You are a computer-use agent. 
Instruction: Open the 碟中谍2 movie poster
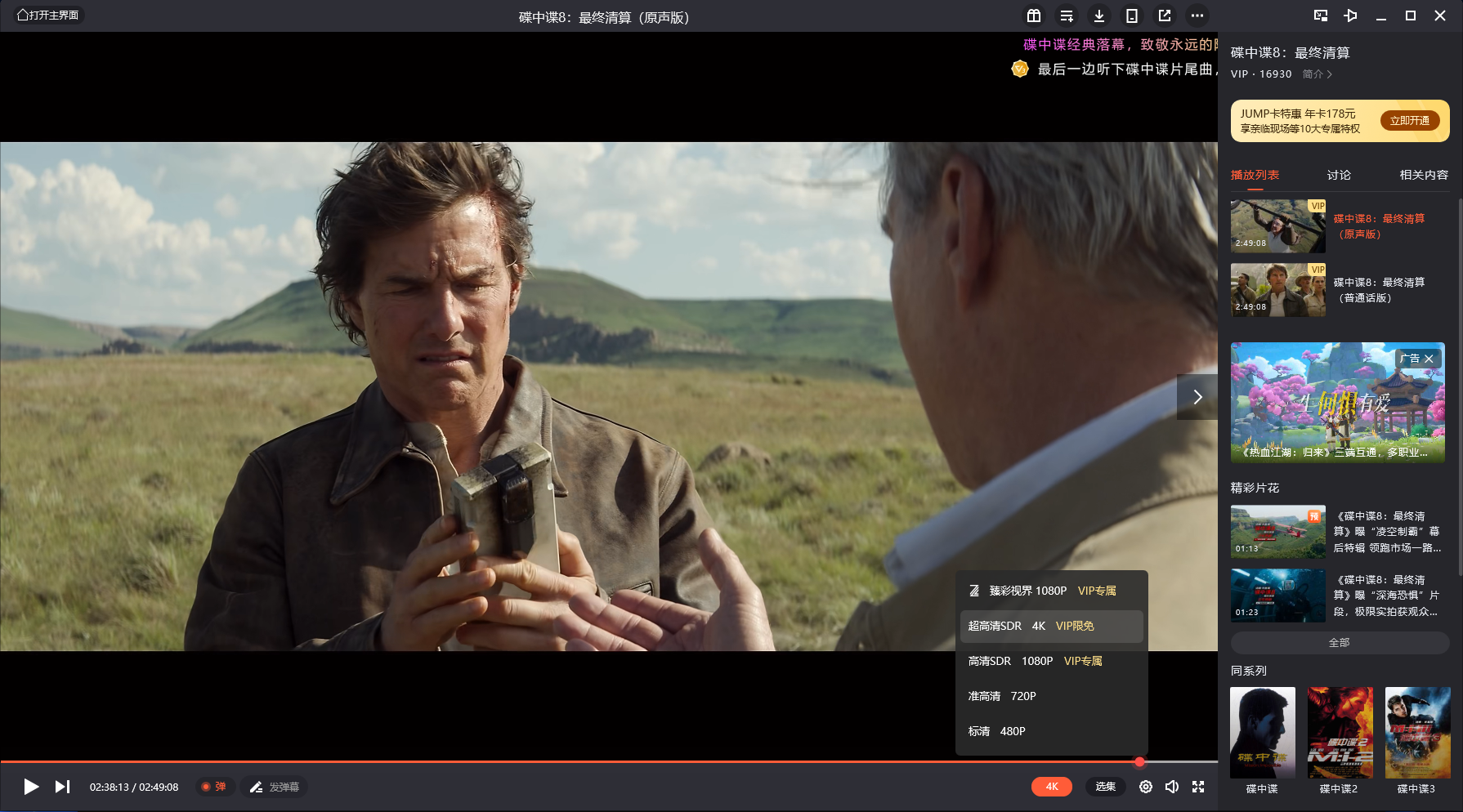[1340, 733]
